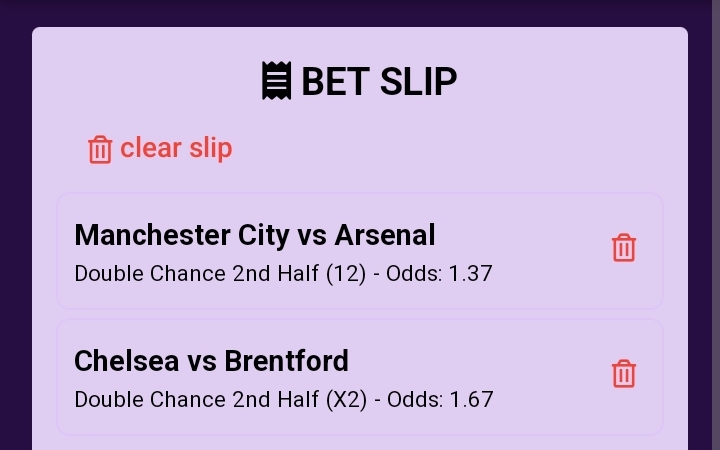Select the Manchester City vs Arsenal match title
Image resolution: width=720 pixels, height=450 pixels.
coord(255,235)
